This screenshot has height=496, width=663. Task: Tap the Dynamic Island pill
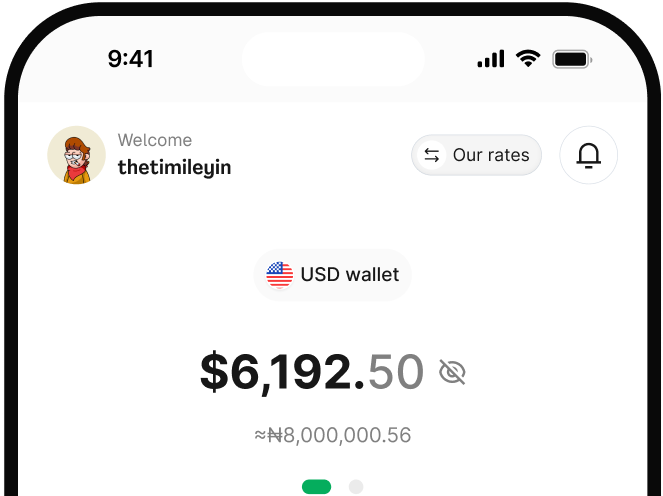click(333, 58)
